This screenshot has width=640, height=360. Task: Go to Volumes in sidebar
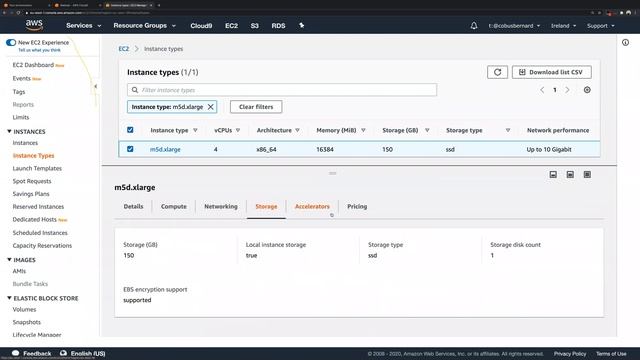pyautogui.click(x=24, y=309)
